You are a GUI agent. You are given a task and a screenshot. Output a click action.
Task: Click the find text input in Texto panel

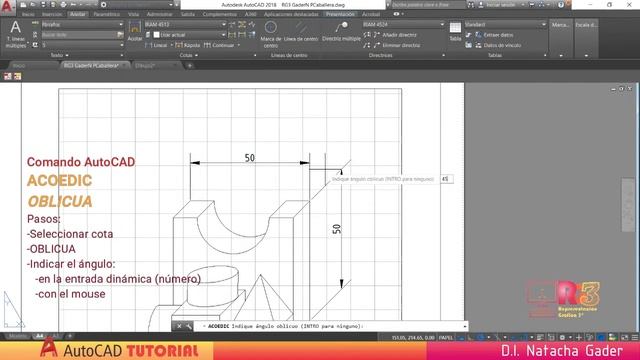tap(79, 35)
